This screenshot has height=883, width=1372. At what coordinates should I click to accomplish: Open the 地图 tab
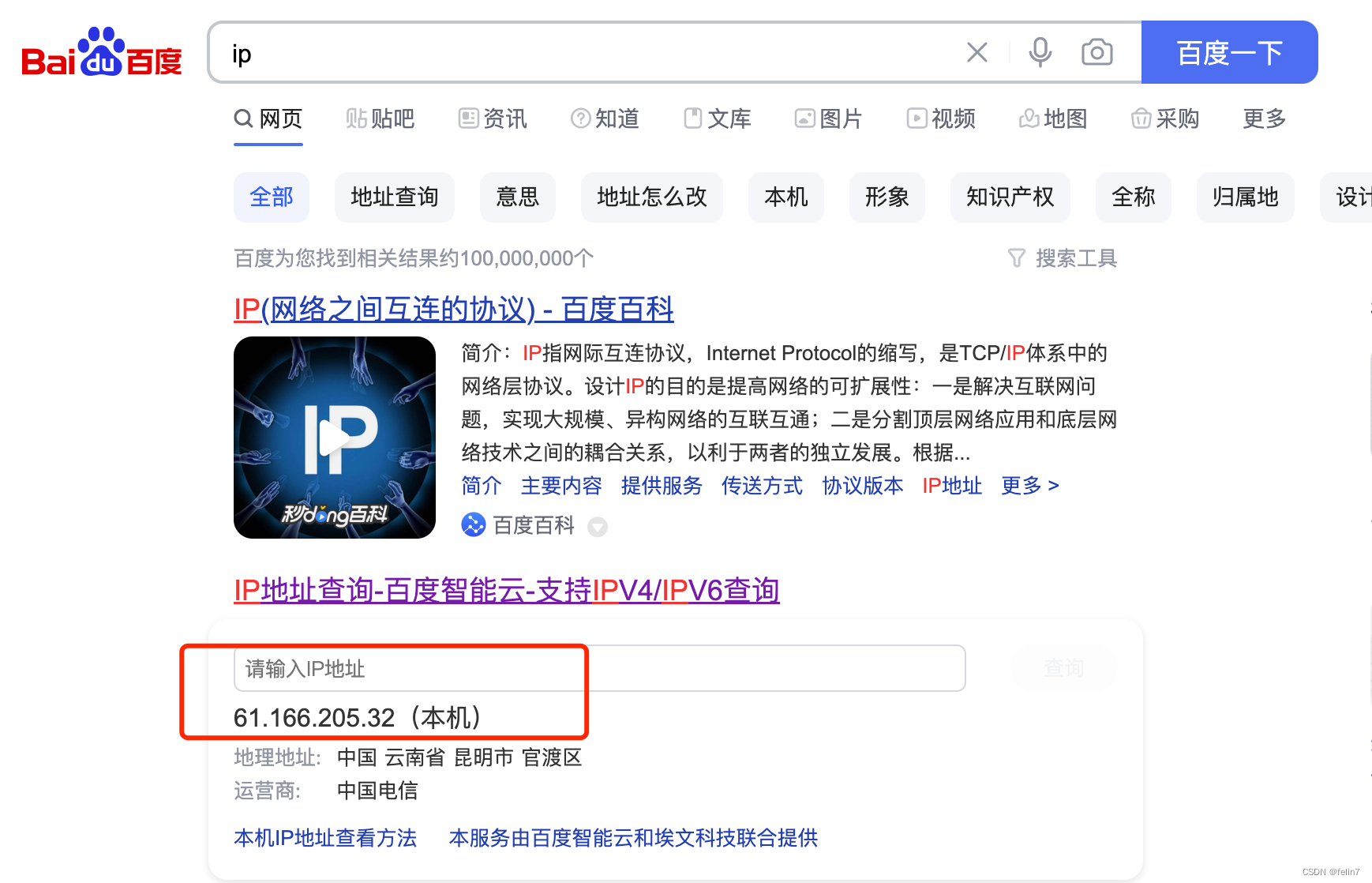1053,119
